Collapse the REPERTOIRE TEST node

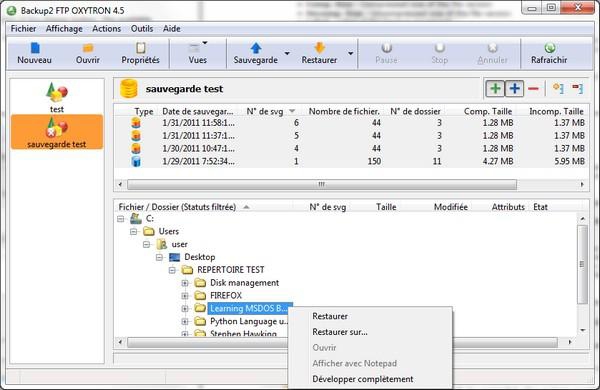click(172, 270)
